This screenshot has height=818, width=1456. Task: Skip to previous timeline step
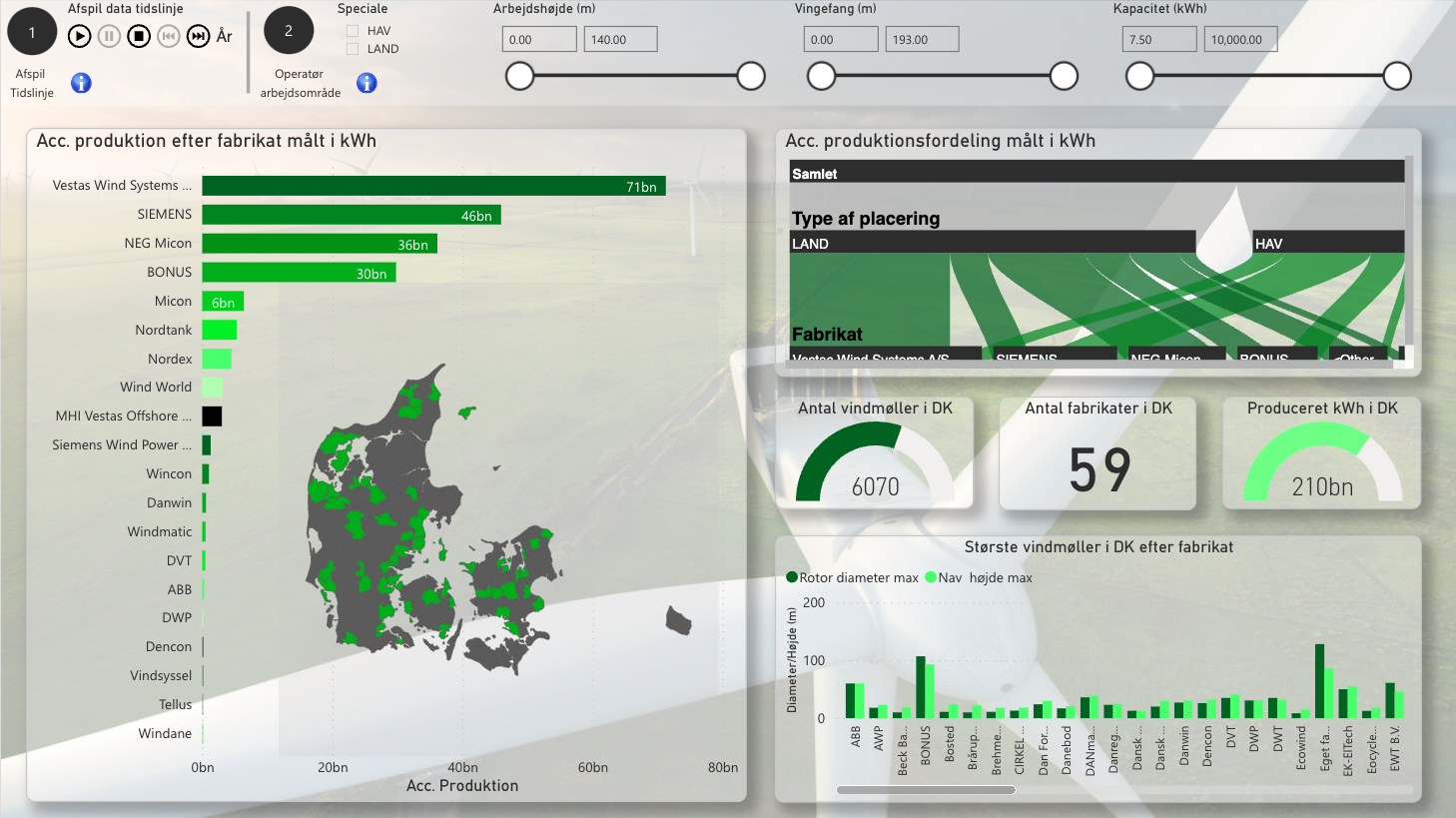[x=169, y=37]
